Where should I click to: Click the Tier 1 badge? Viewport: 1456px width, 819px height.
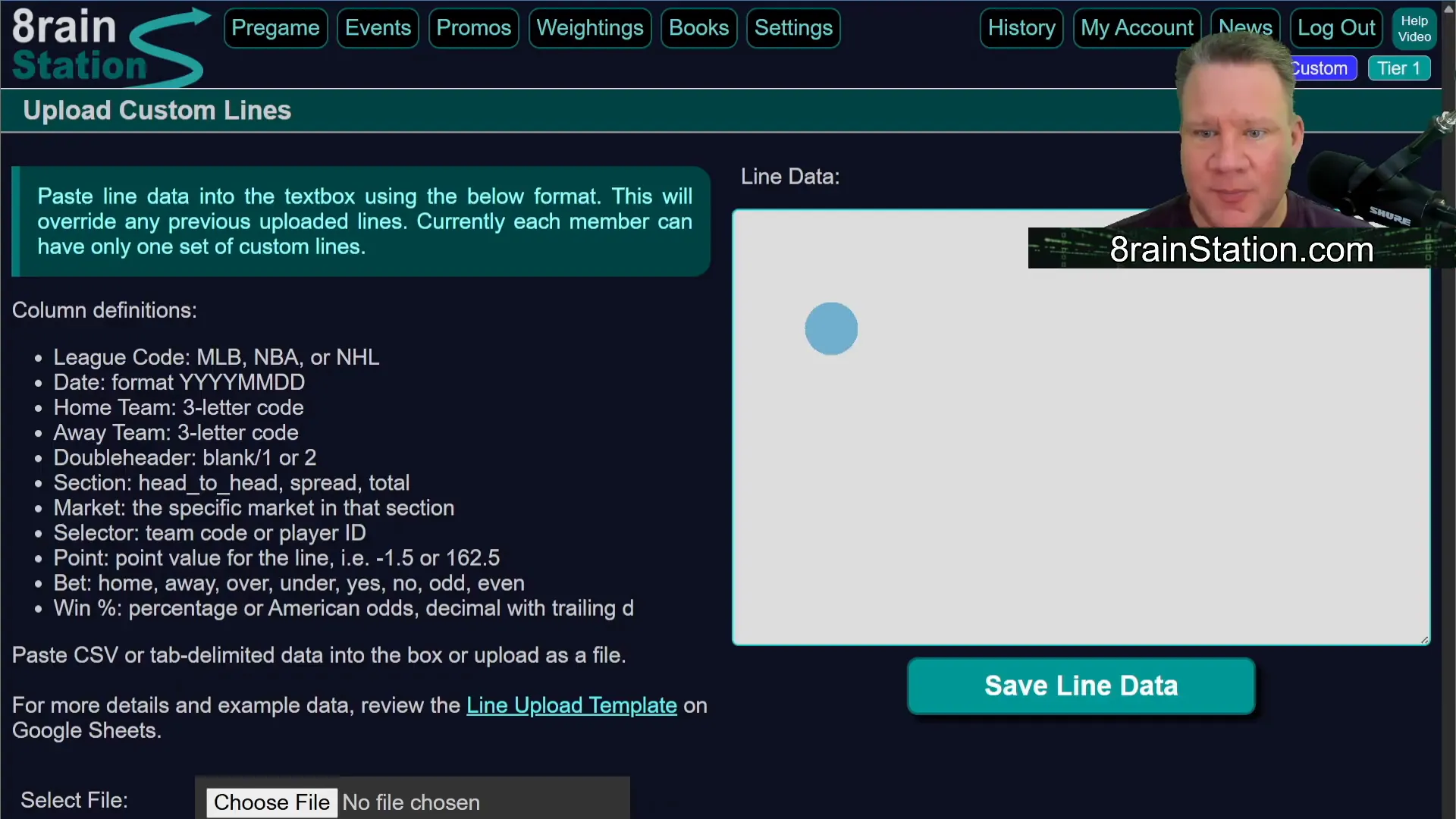(1398, 68)
